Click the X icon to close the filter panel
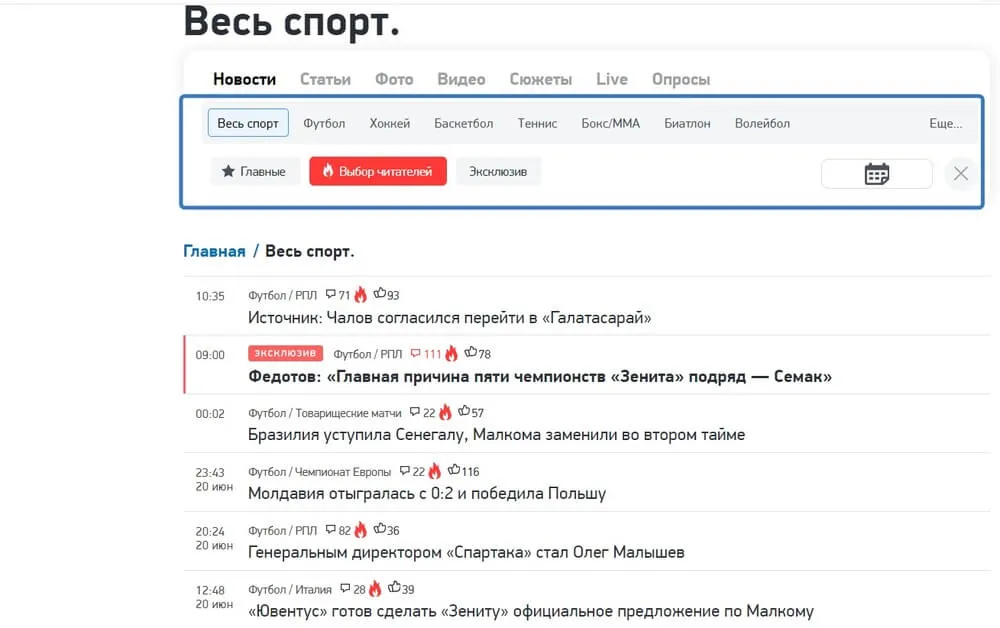The image size is (1000, 628). click(x=960, y=173)
